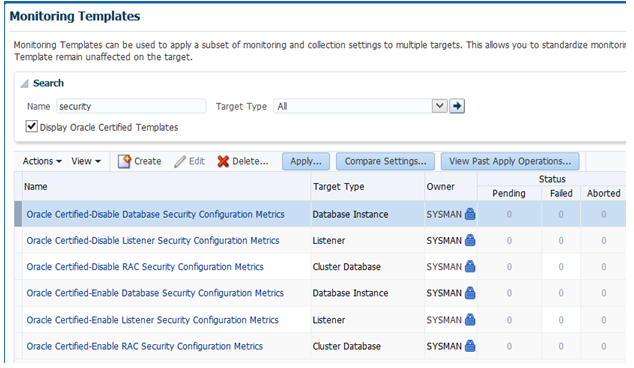Click the Delete red X button
This screenshot has height=368, width=634.
tap(243, 161)
